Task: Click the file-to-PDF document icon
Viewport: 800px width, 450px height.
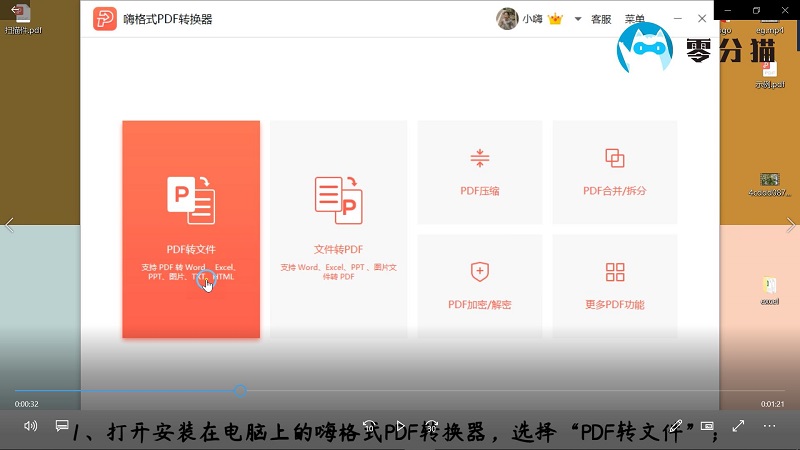Action: point(338,200)
